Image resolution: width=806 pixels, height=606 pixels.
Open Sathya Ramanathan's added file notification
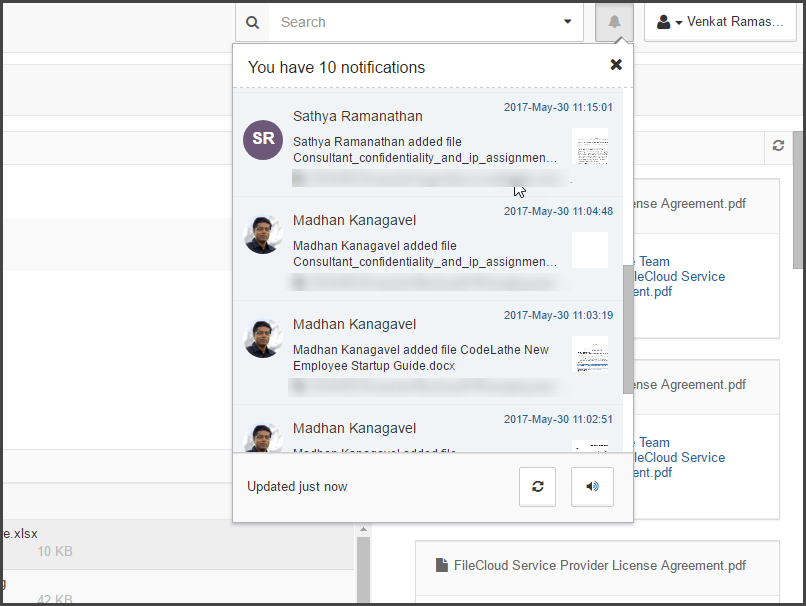(425, 150)
